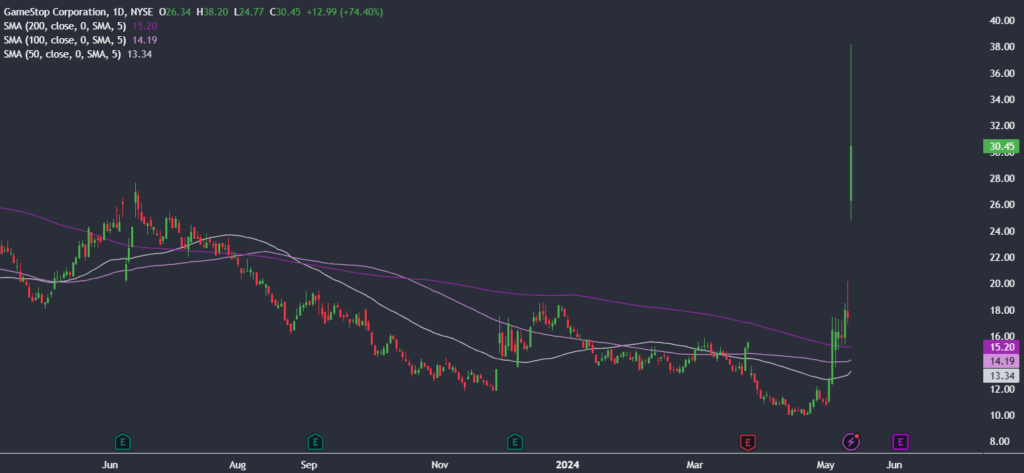Click the GameStop Corporation, 1D, NYSE title
The width and height of the screenshot is (1024, 473).
coord(76,12)
